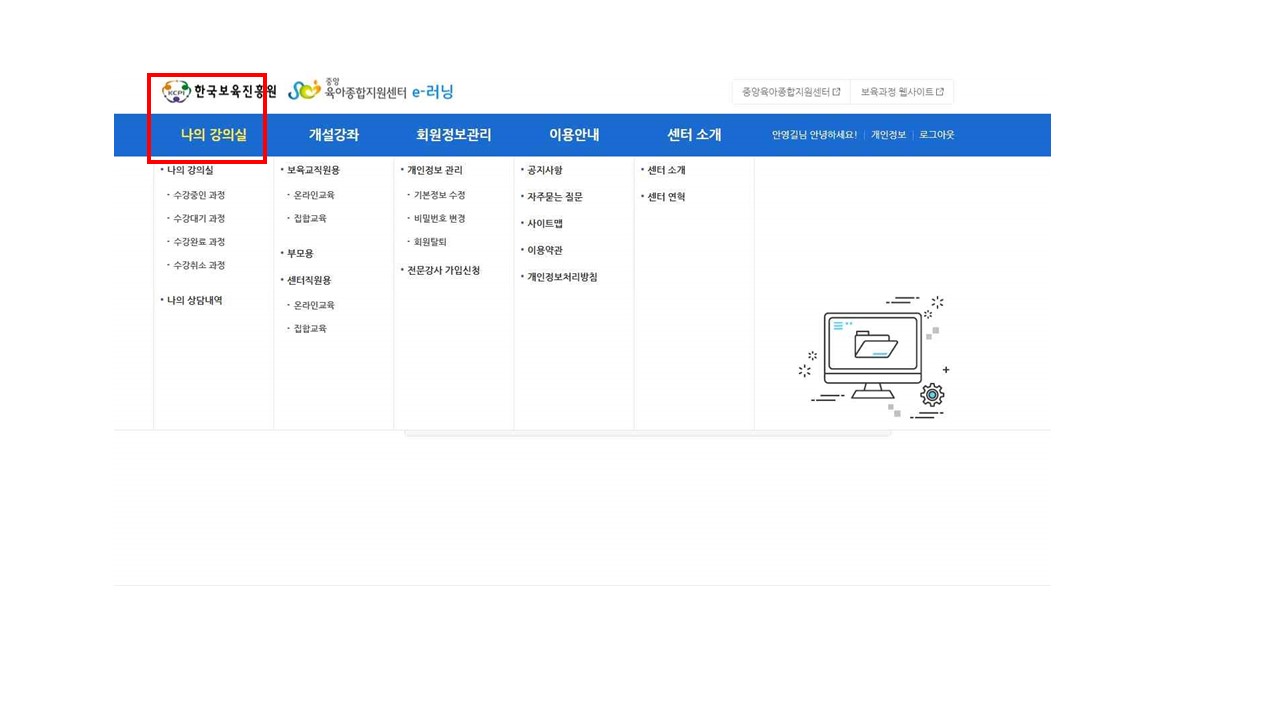
Task: Click 개인정보 in the top bar
Action: pyautogui.click(x=888, y=135)
